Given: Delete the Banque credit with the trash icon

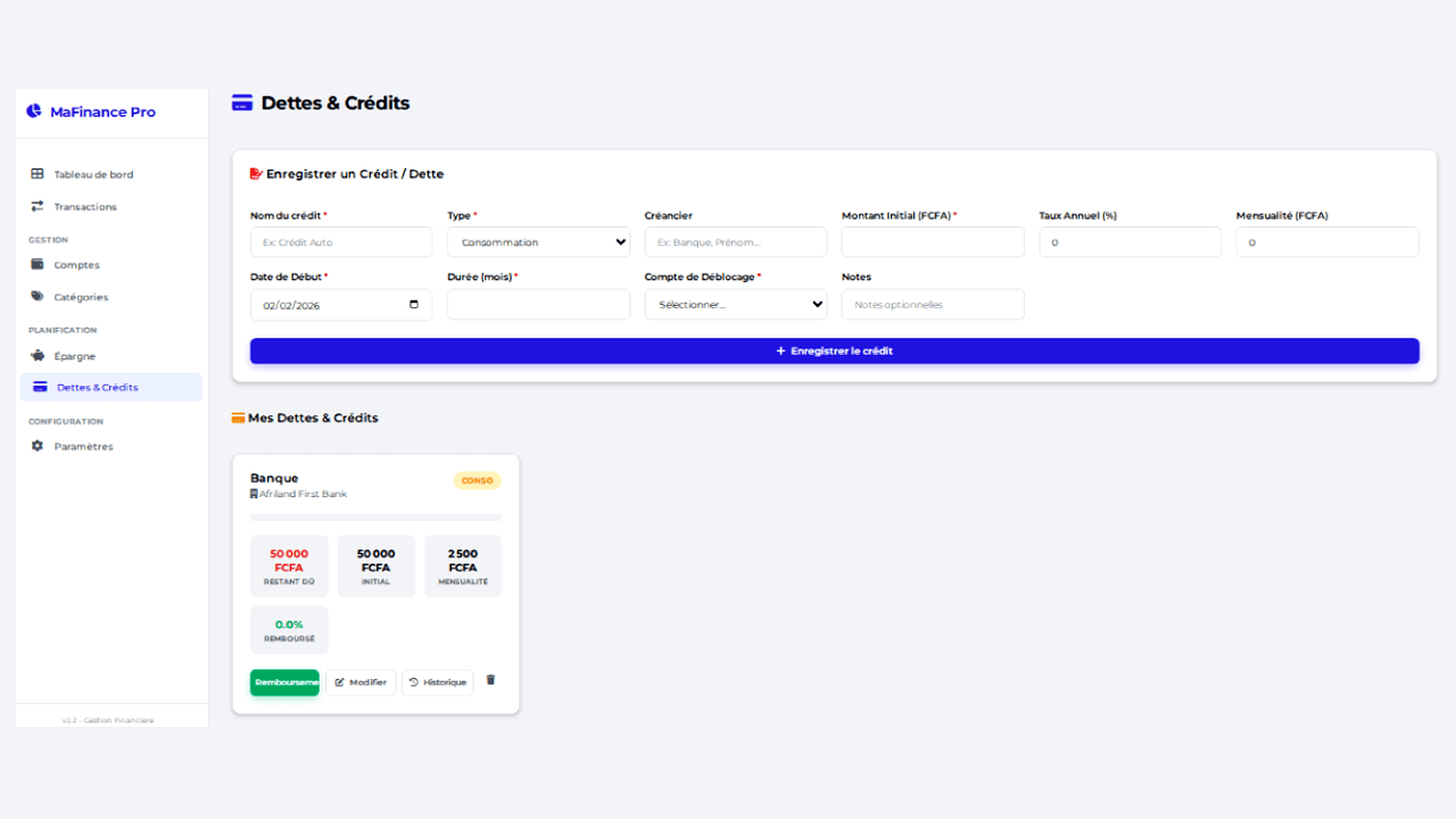Looking at the screenshot, I should (x=490, y=680).
